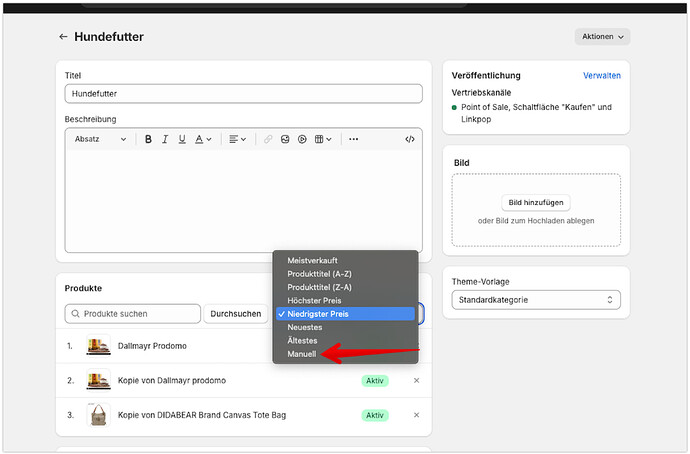This screenshot has height=454, width=690.
Task: Toggle italic formatting in description editor
Action: pos(165,139)
